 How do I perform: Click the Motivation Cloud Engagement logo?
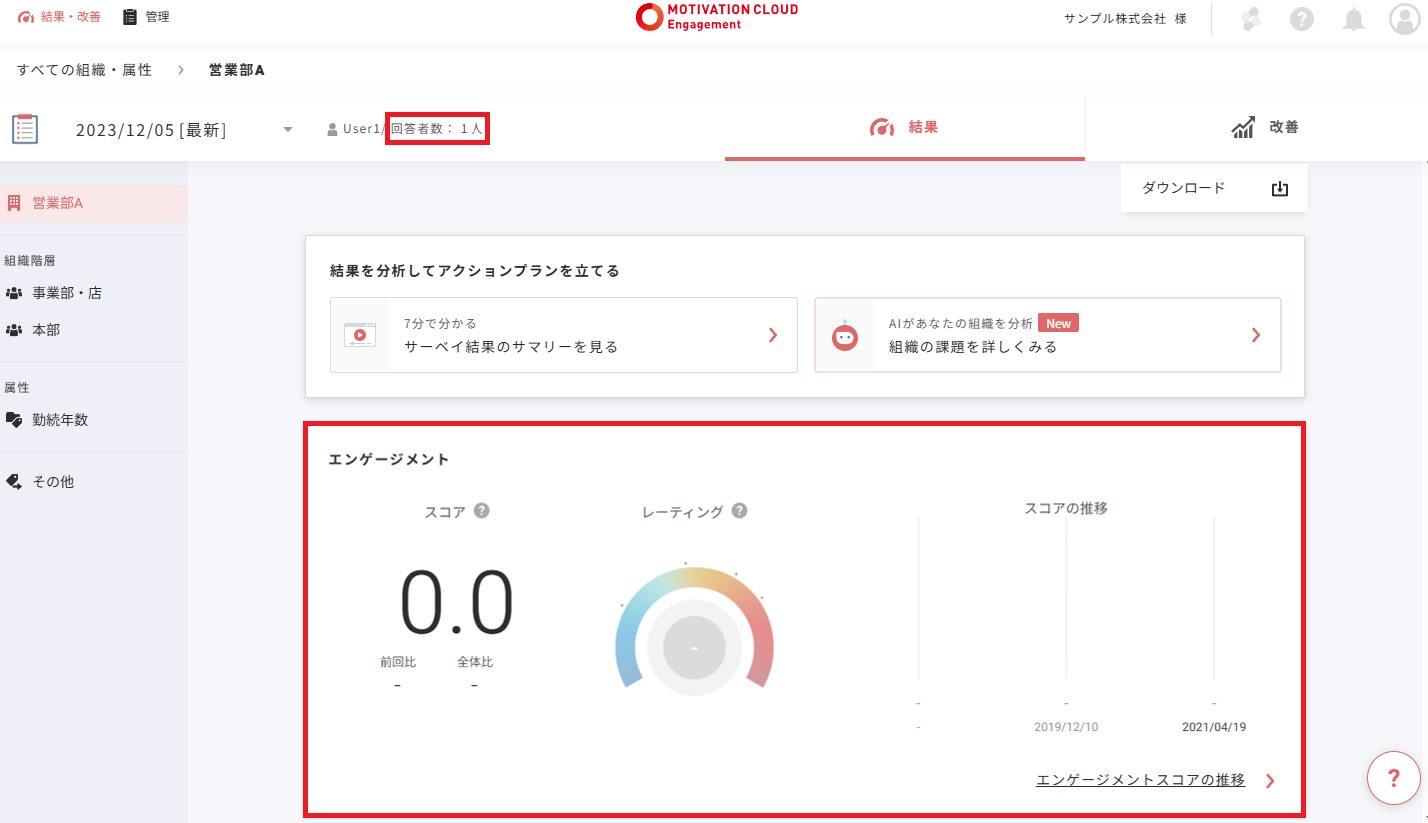[x=716, y=17]
